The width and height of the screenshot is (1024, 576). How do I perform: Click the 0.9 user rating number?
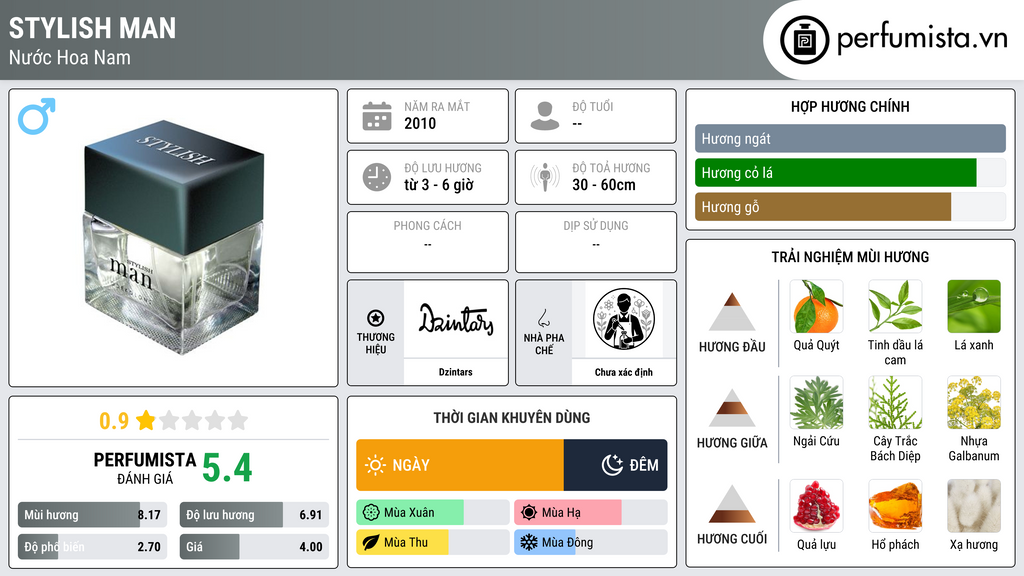click(114, 421)
